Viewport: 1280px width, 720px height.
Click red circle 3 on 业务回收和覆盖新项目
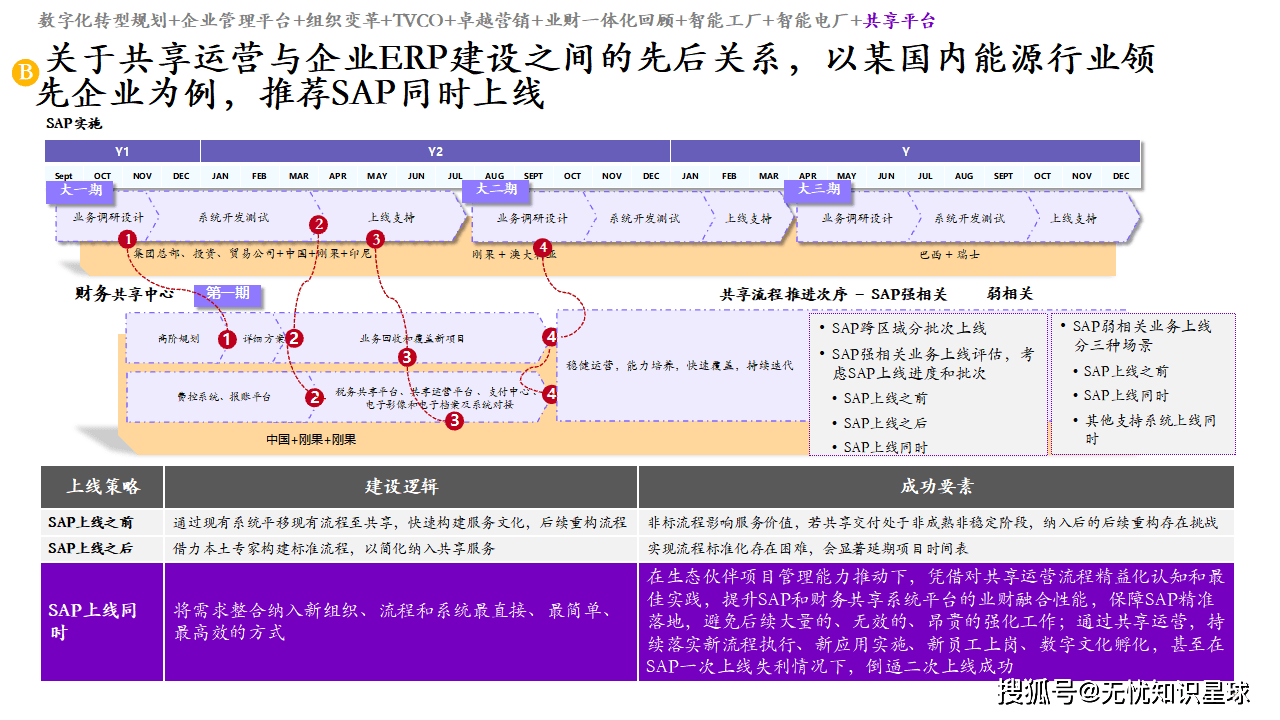point(406,357)
